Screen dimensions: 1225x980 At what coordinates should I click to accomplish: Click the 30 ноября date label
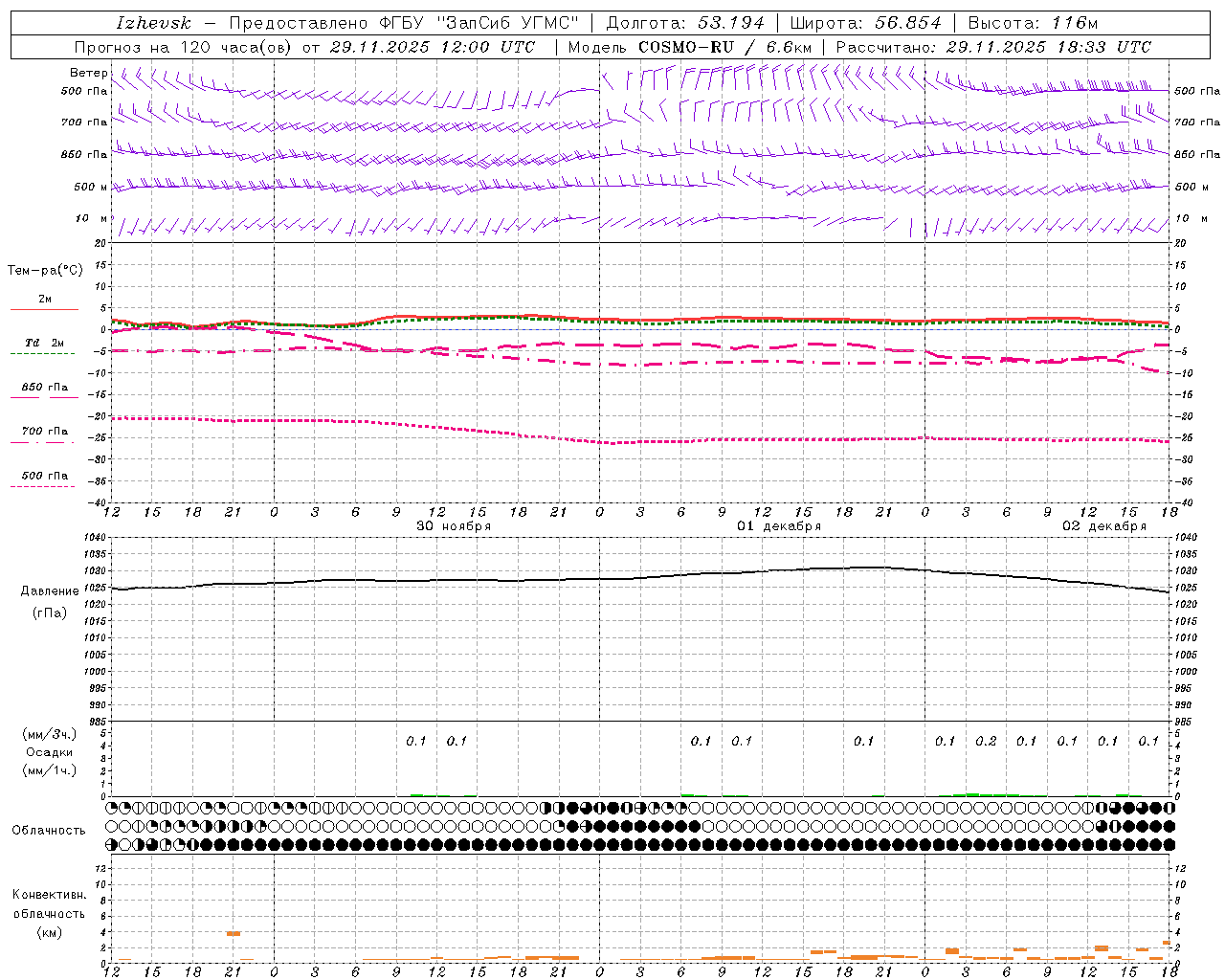454,526
